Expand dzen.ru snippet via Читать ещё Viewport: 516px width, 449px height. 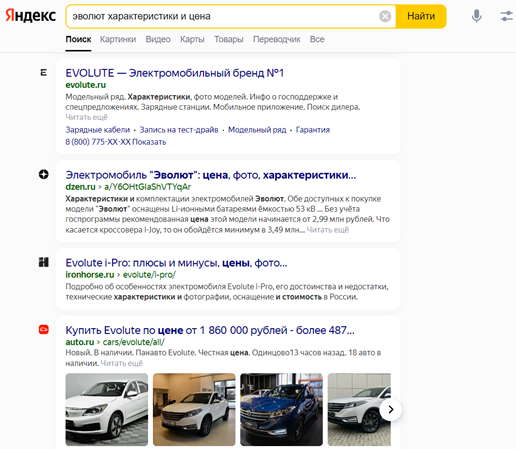pyautogui.click(x=328, y=230)
